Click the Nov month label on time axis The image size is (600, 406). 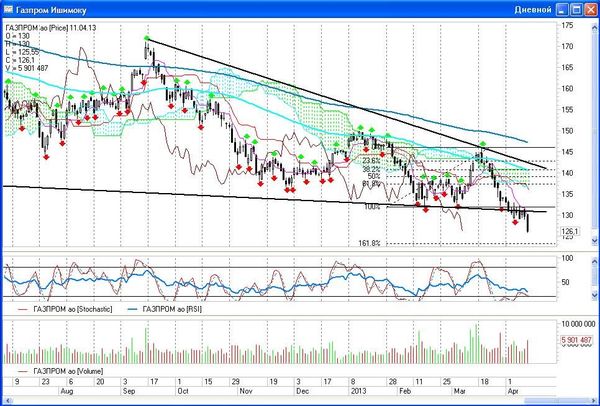pos(246,391)
